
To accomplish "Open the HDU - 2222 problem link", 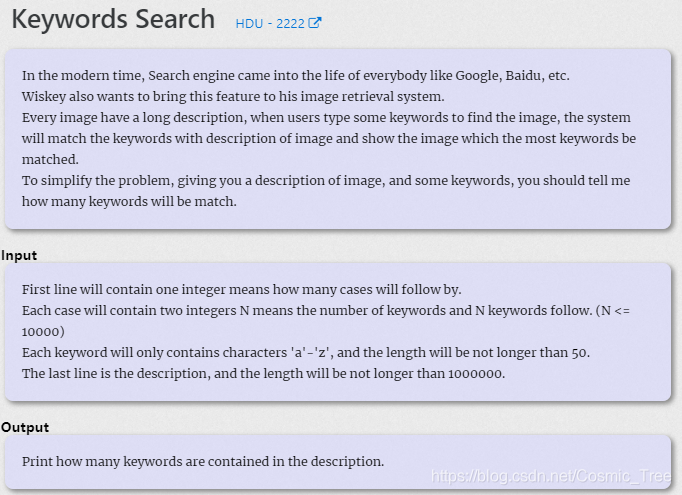I will [x=278, y=23].
